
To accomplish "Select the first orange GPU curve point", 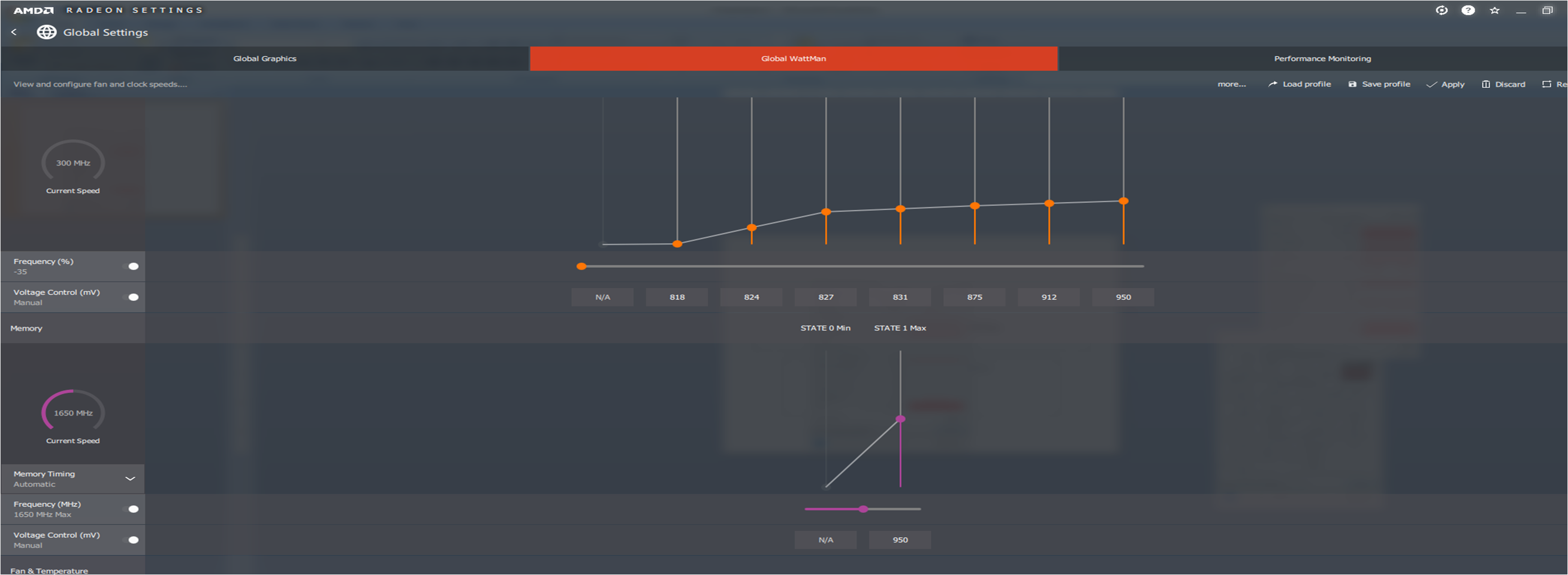I will (677, 244).
